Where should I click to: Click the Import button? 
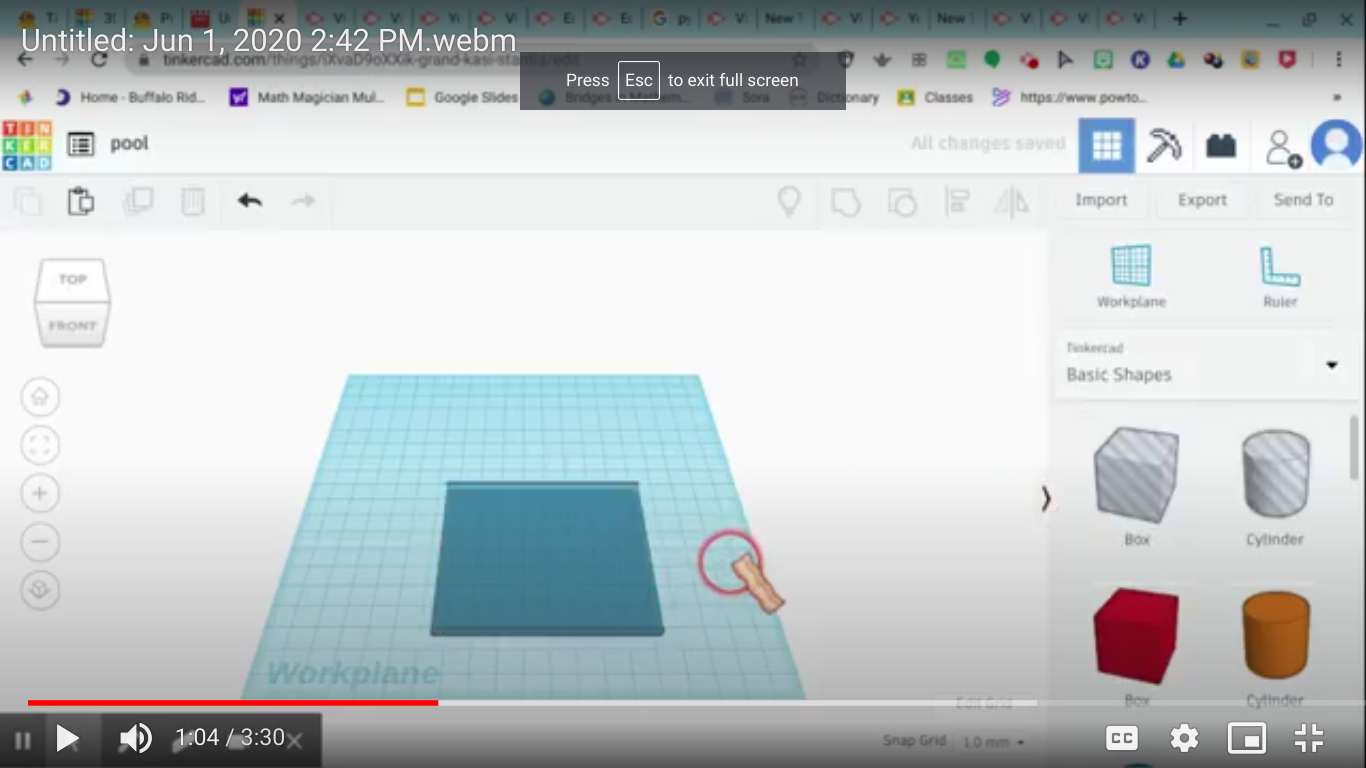click(1101, 200)
